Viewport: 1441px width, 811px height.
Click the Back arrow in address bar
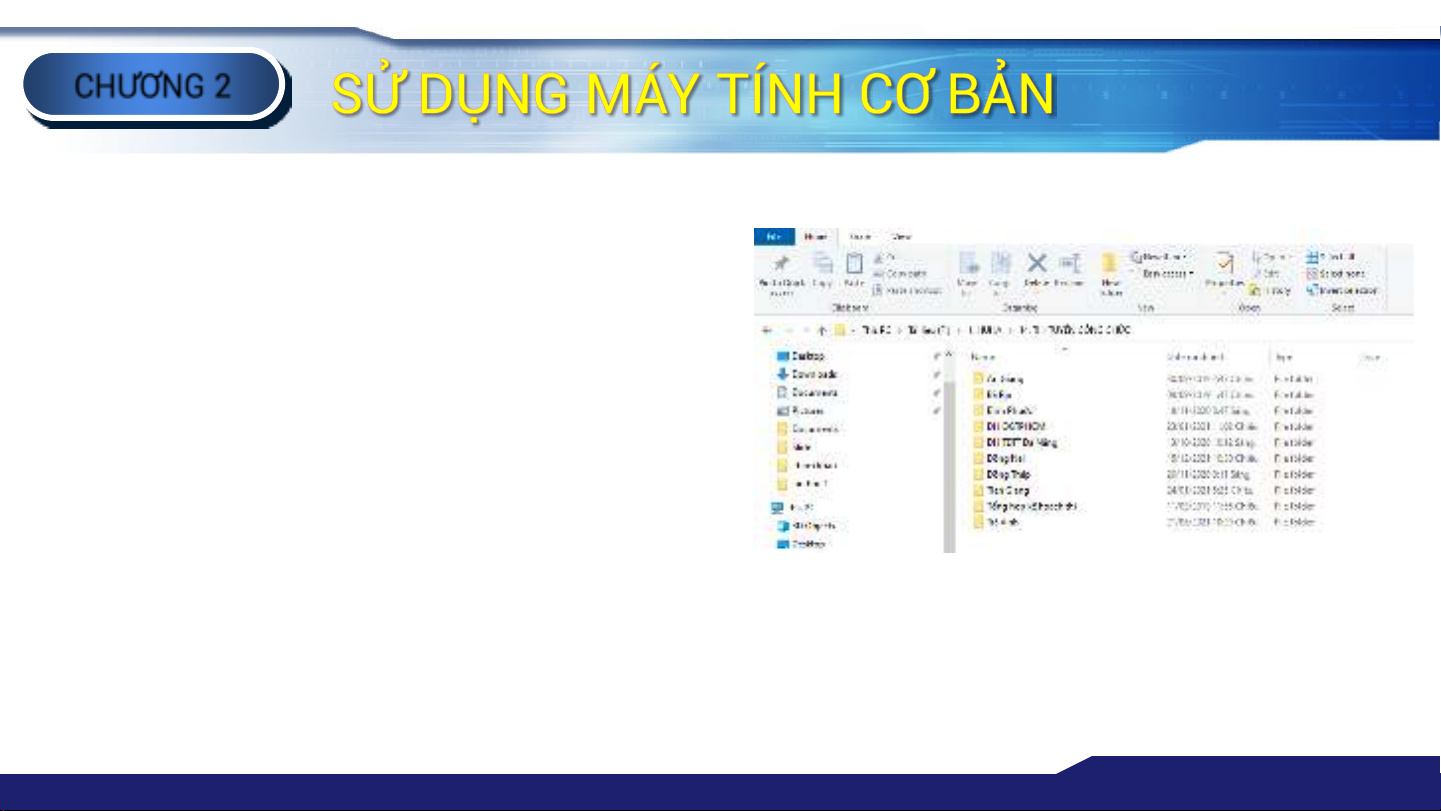click(766, 329)
